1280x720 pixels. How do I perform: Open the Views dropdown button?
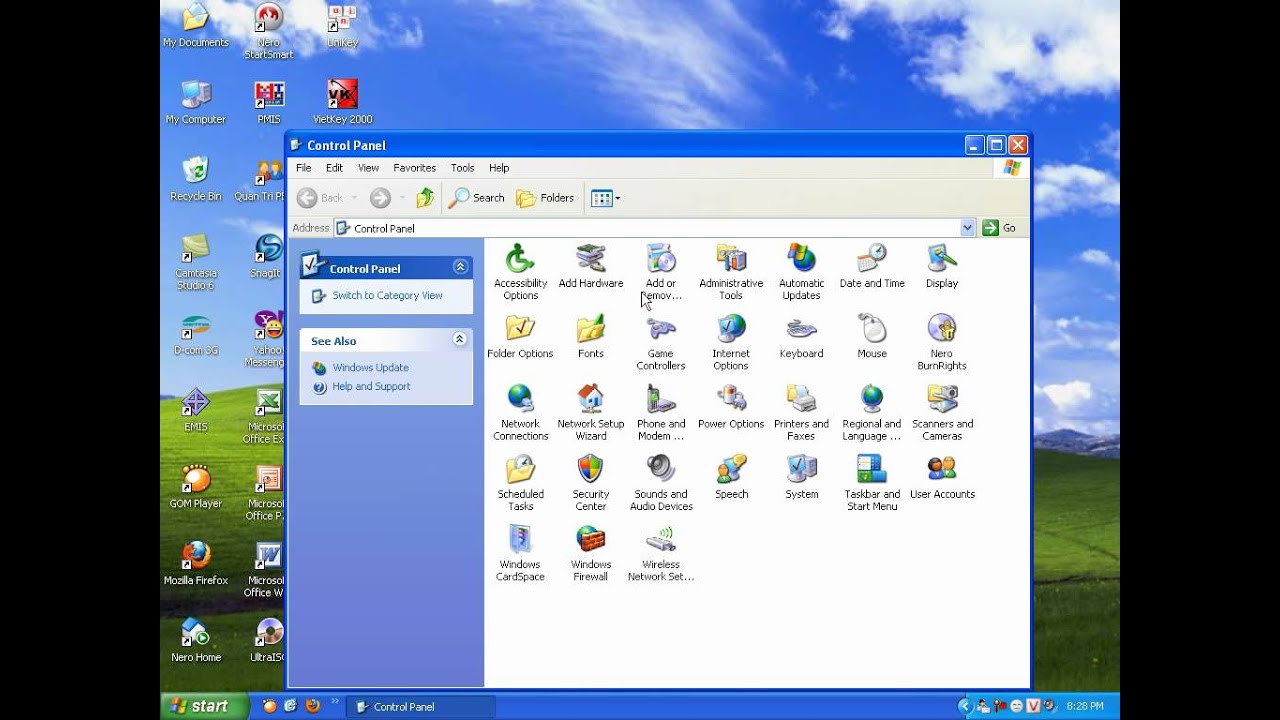click(x=605, y=198)
